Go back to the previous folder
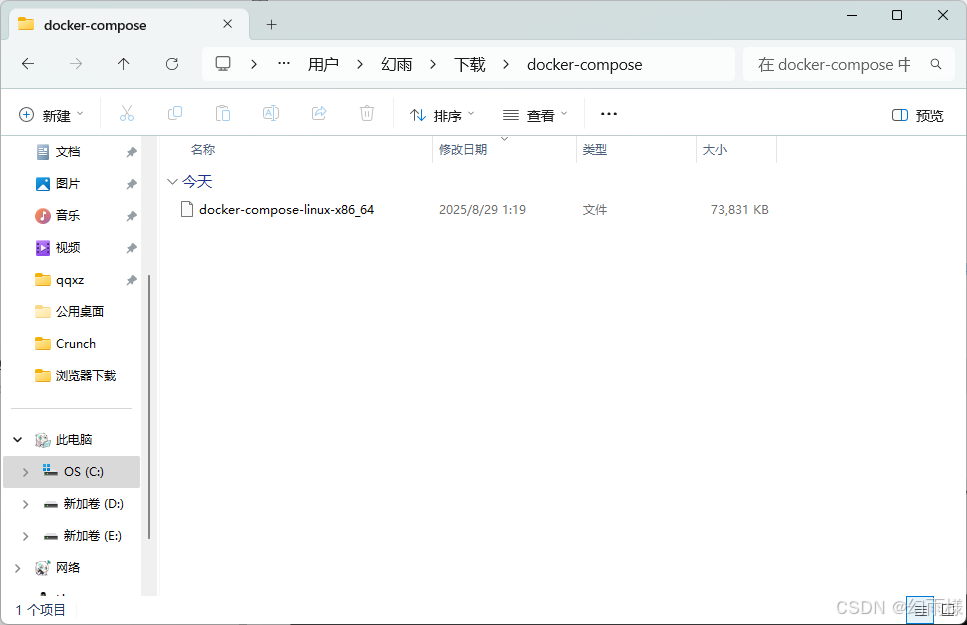Screen dimensions: 967x625 (28, 64)
